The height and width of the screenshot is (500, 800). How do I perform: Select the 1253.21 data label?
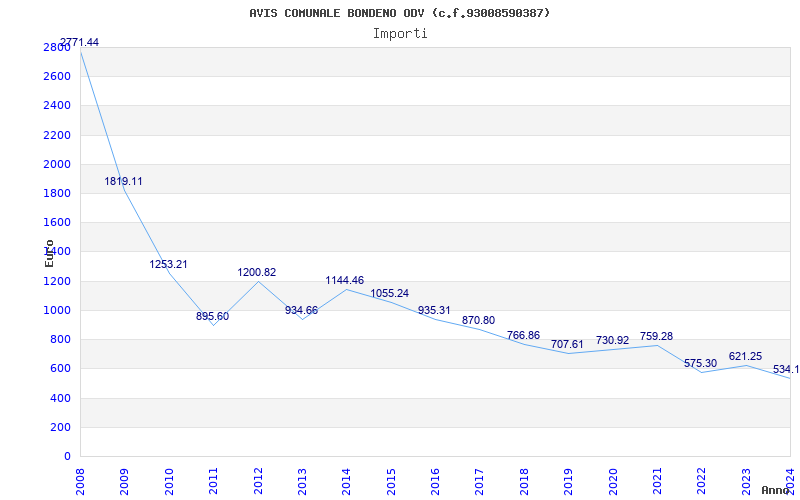[168, 264]
